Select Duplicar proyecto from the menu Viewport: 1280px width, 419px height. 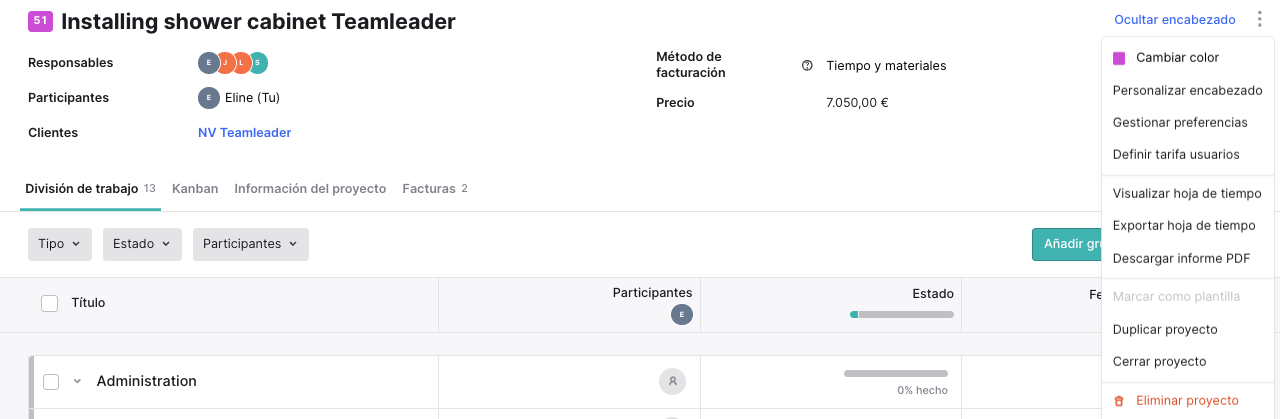1165,329
